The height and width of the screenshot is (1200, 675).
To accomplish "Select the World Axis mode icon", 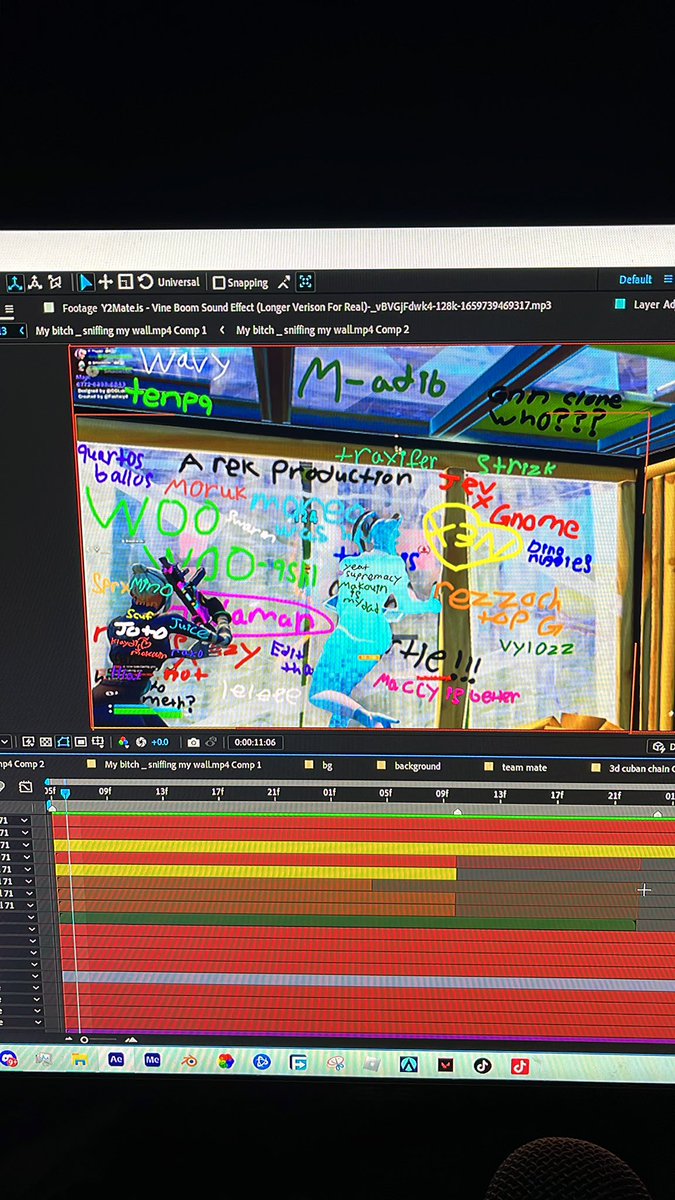I will pyautogui.click(x=34, y=282).
